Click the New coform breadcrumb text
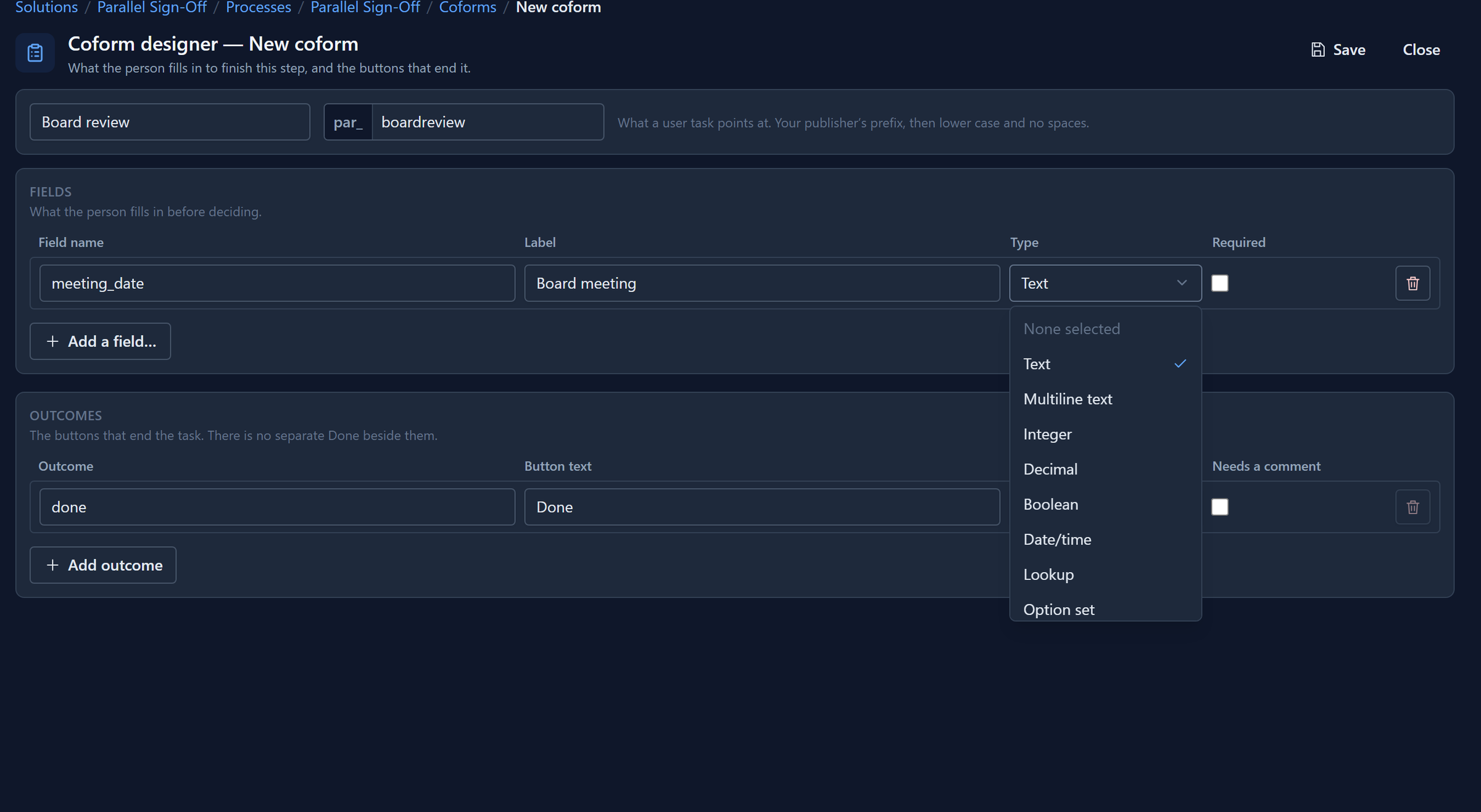1481x812 pixels. coord(558,7)
